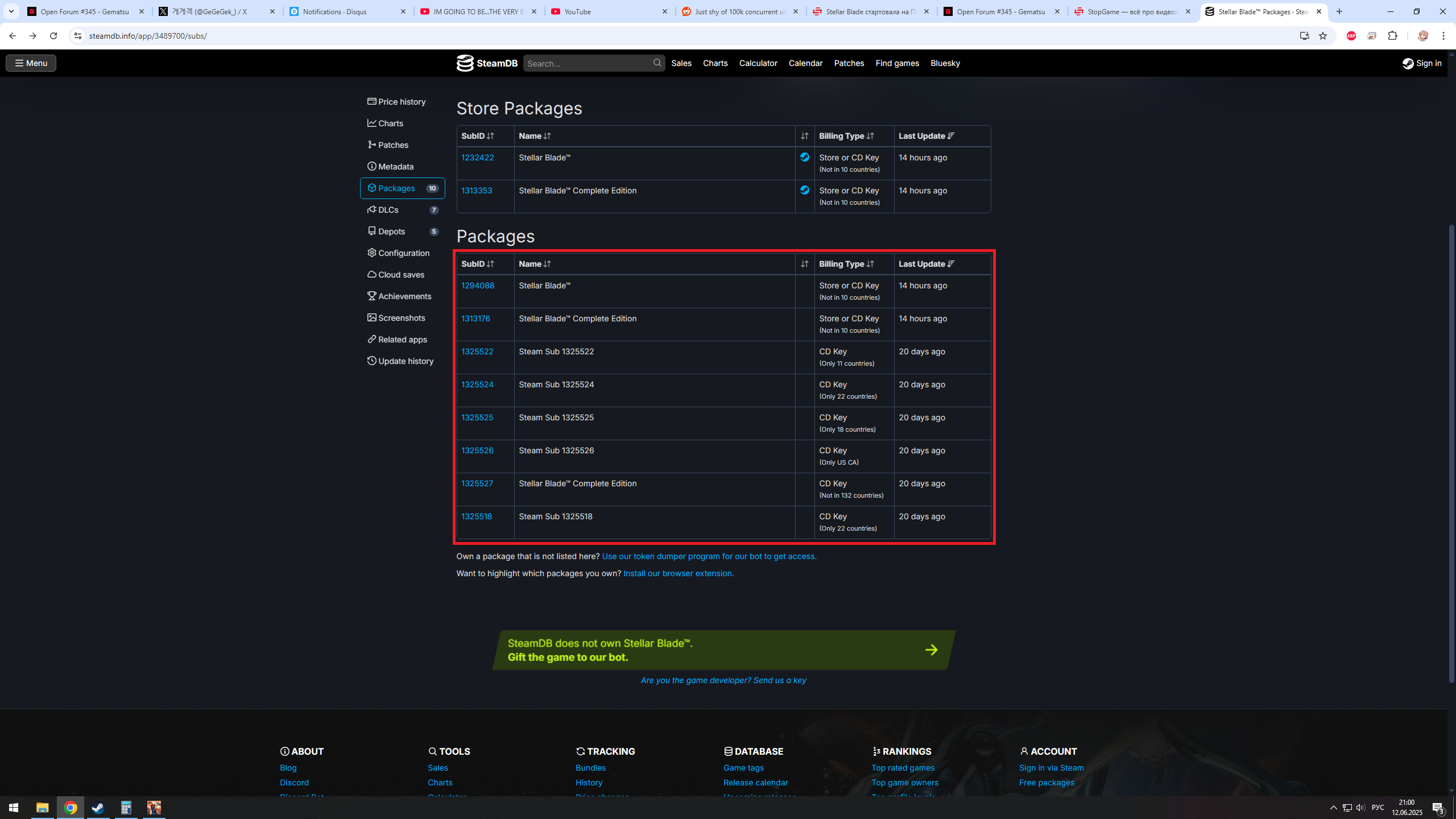The width and height of the screenshot is (1456, 819).
Task: Open the Sales nav item
Action: (x=681, y=63)
